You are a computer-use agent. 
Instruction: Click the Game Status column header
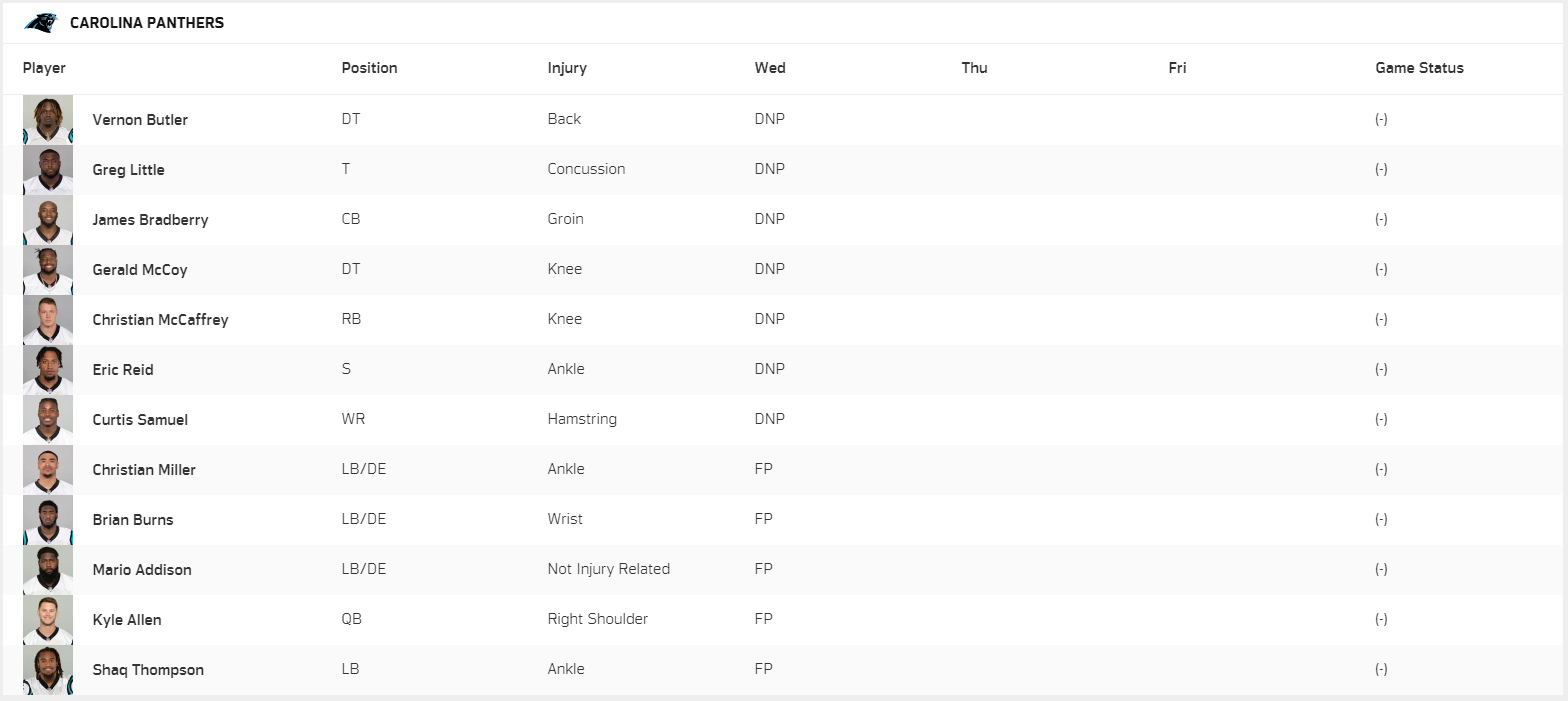tap(1419, 68)
